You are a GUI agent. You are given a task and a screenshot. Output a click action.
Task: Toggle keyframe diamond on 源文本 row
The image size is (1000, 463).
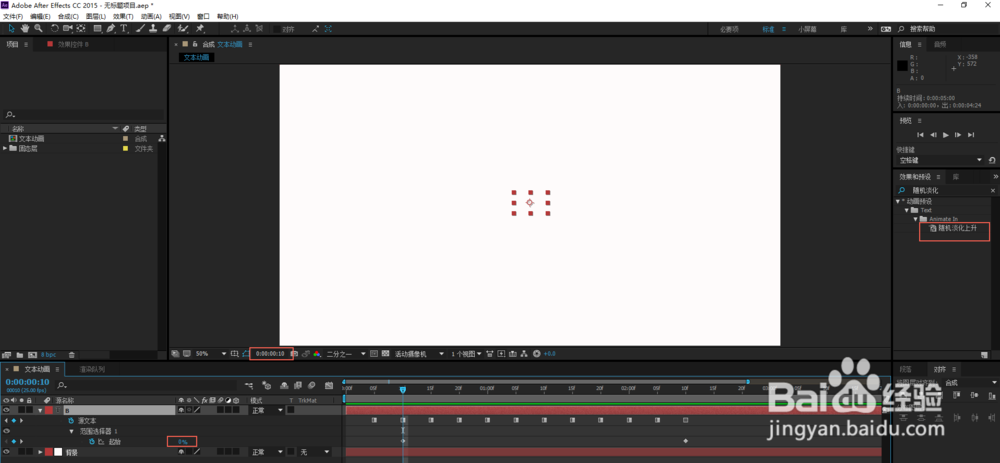pos(14,421)
